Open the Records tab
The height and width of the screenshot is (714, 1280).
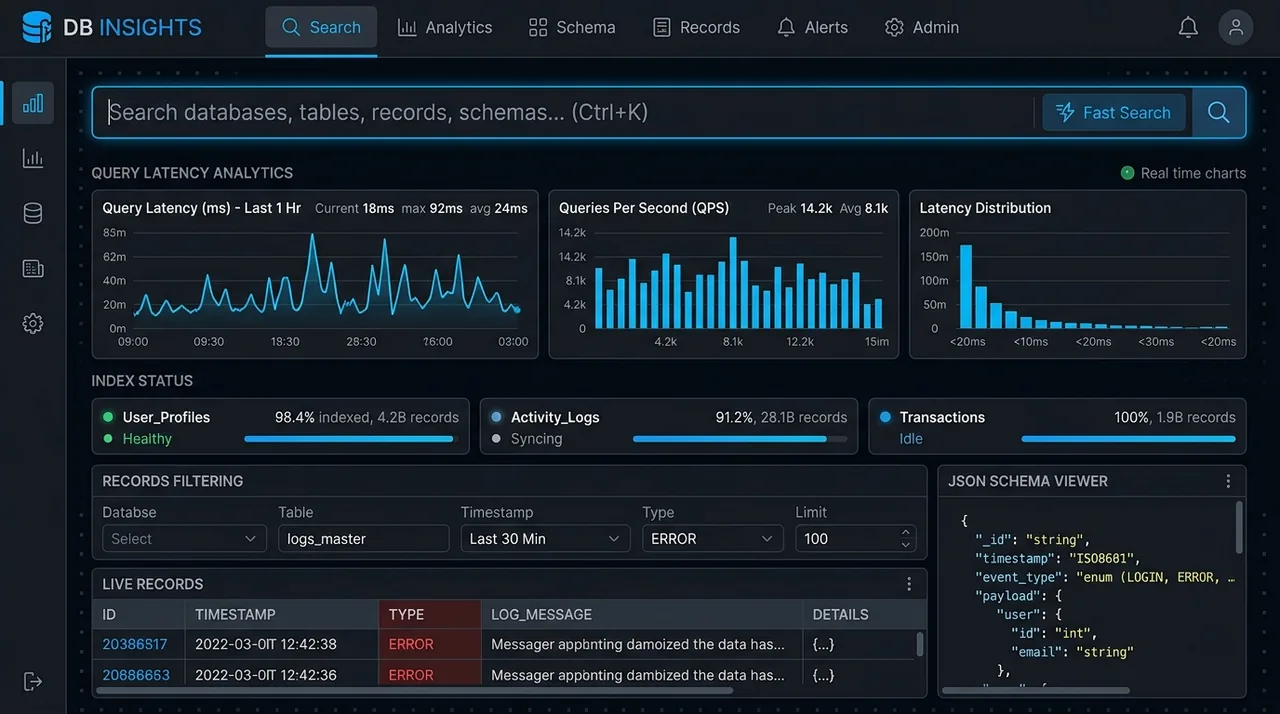pos(696,28)
